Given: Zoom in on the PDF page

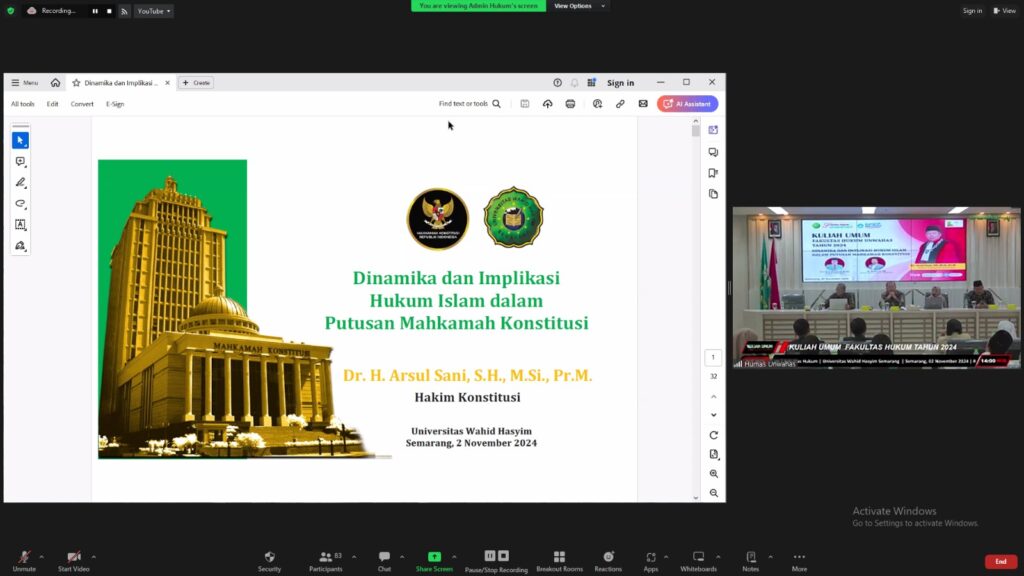Looking at the screenshot, I should 713,474.
